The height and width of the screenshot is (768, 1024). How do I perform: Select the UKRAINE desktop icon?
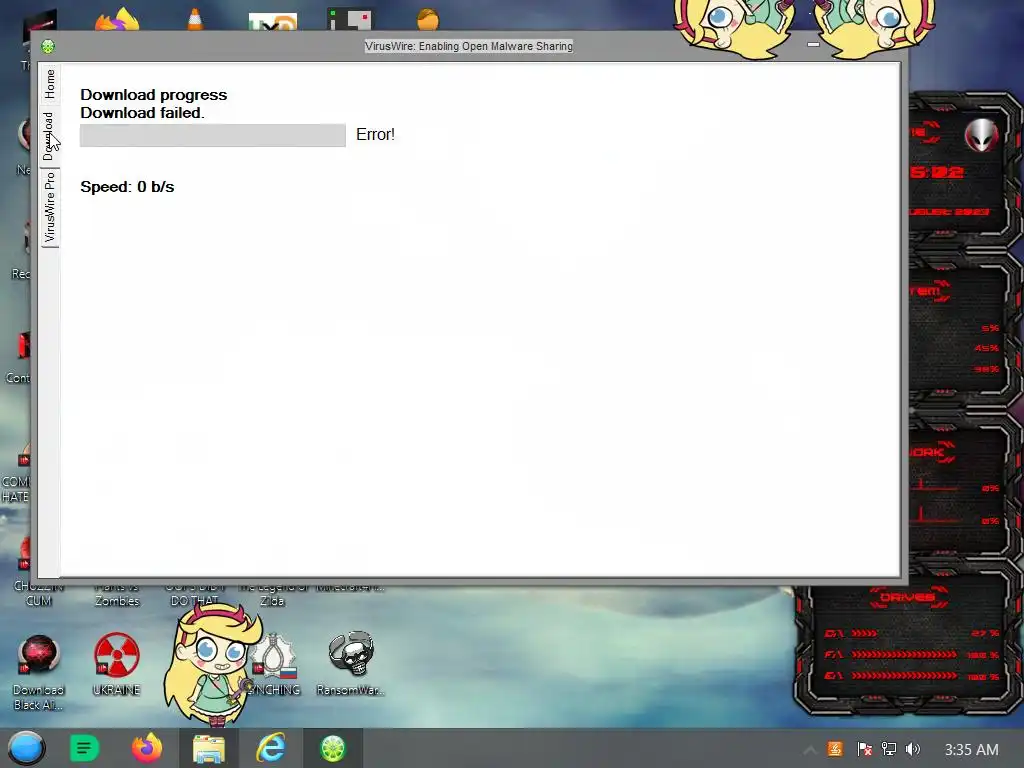pos(116,665)
